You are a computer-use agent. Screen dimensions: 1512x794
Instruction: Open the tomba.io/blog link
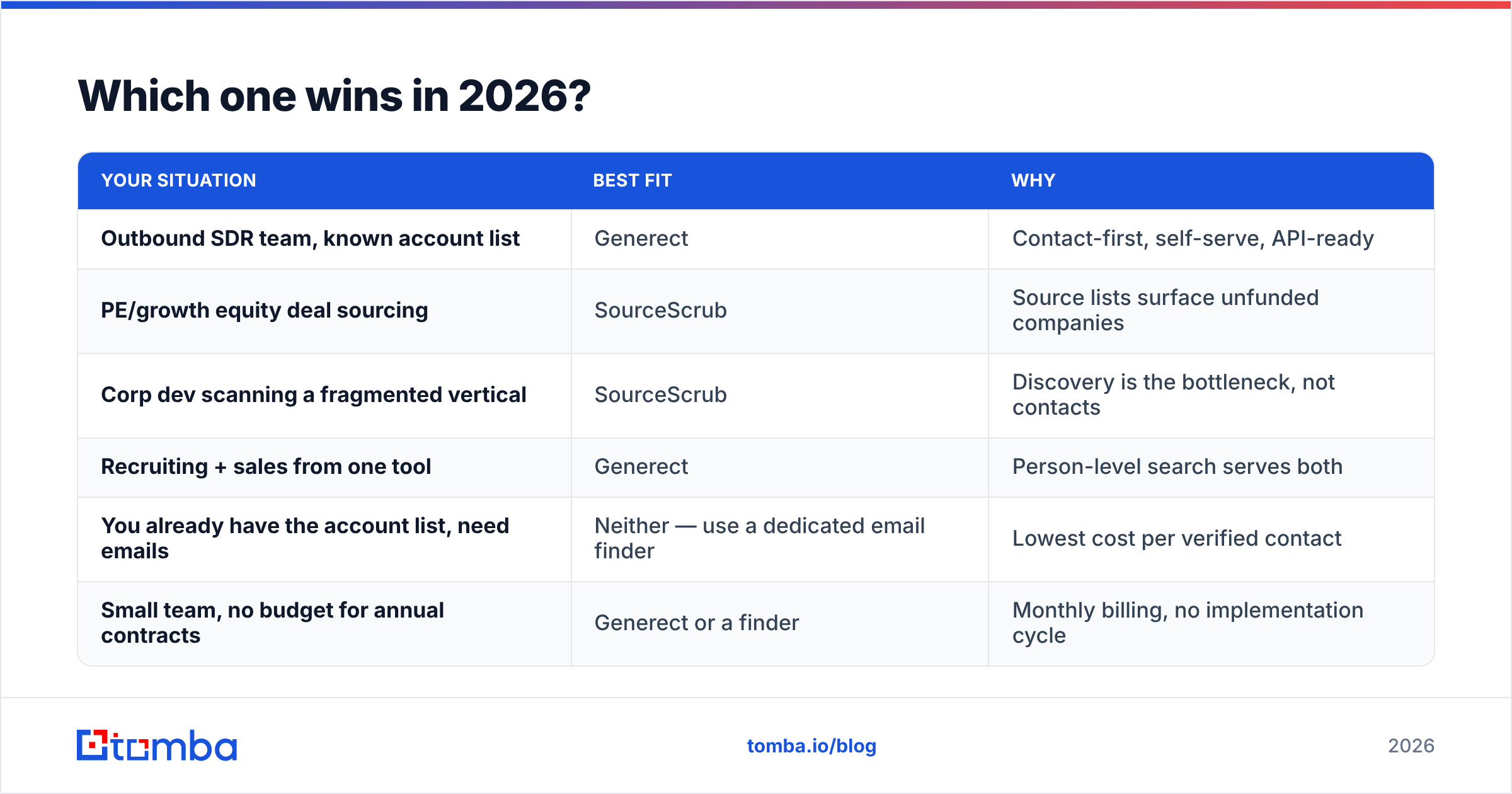(811, 746)
